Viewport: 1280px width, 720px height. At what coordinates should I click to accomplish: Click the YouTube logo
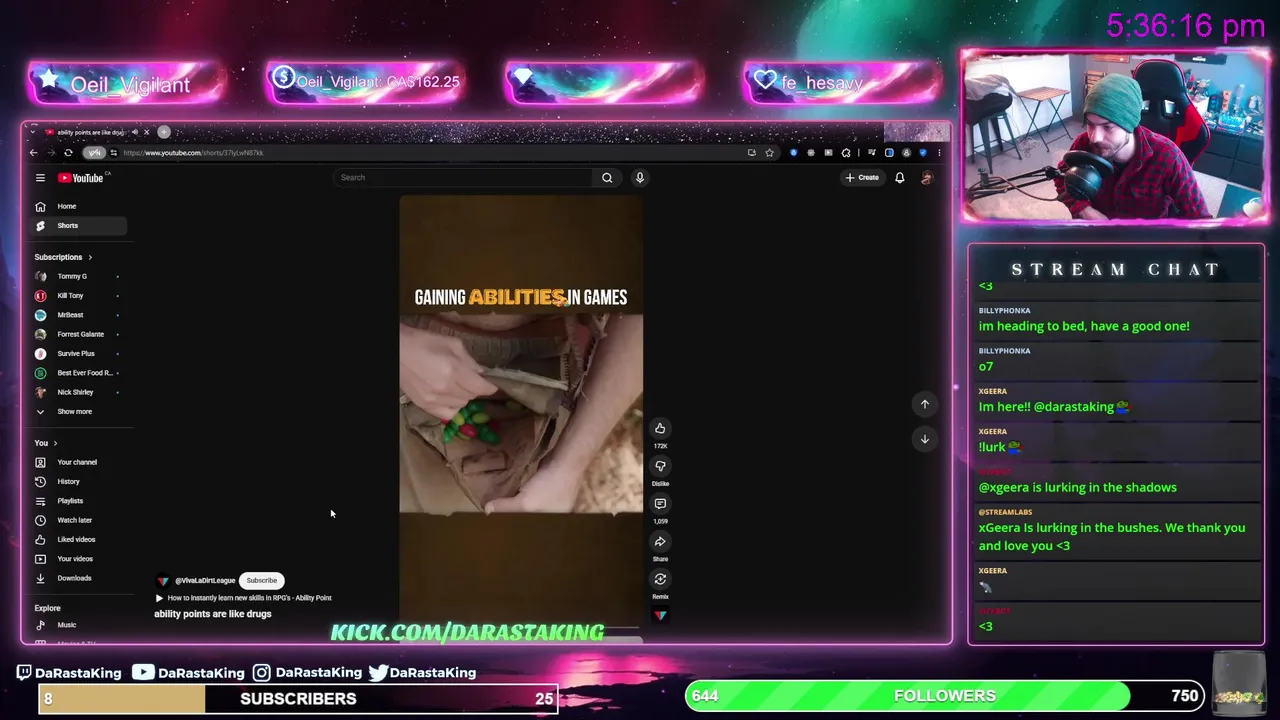(82, 178)
